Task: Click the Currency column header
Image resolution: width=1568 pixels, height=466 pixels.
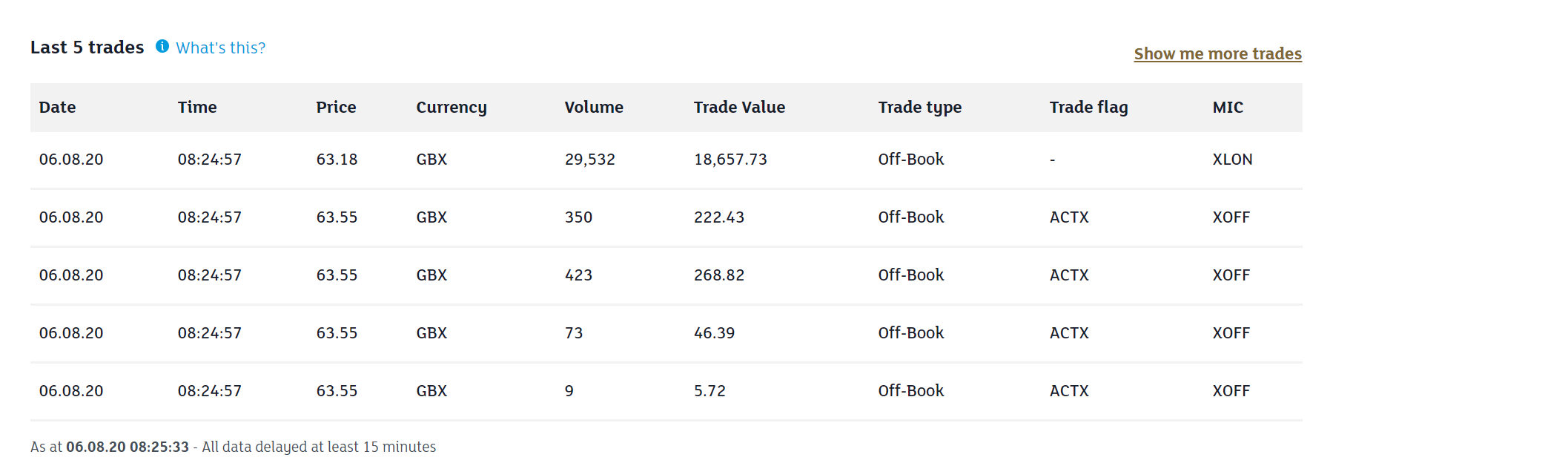Action: (x=451, y=108)
